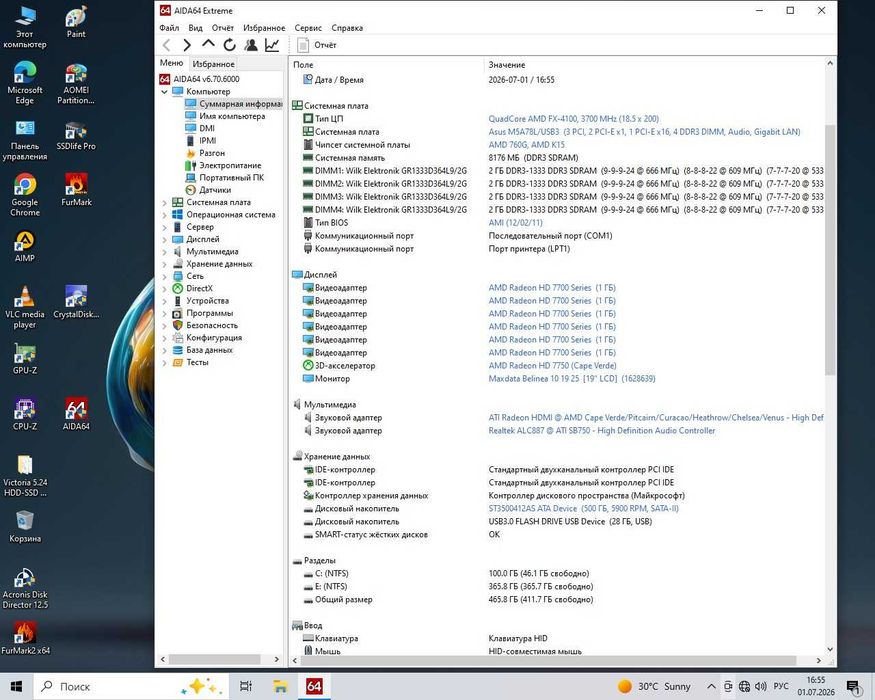
Task: Open Realtek ALC887 audio controller link
Action: tap(602, 430)
